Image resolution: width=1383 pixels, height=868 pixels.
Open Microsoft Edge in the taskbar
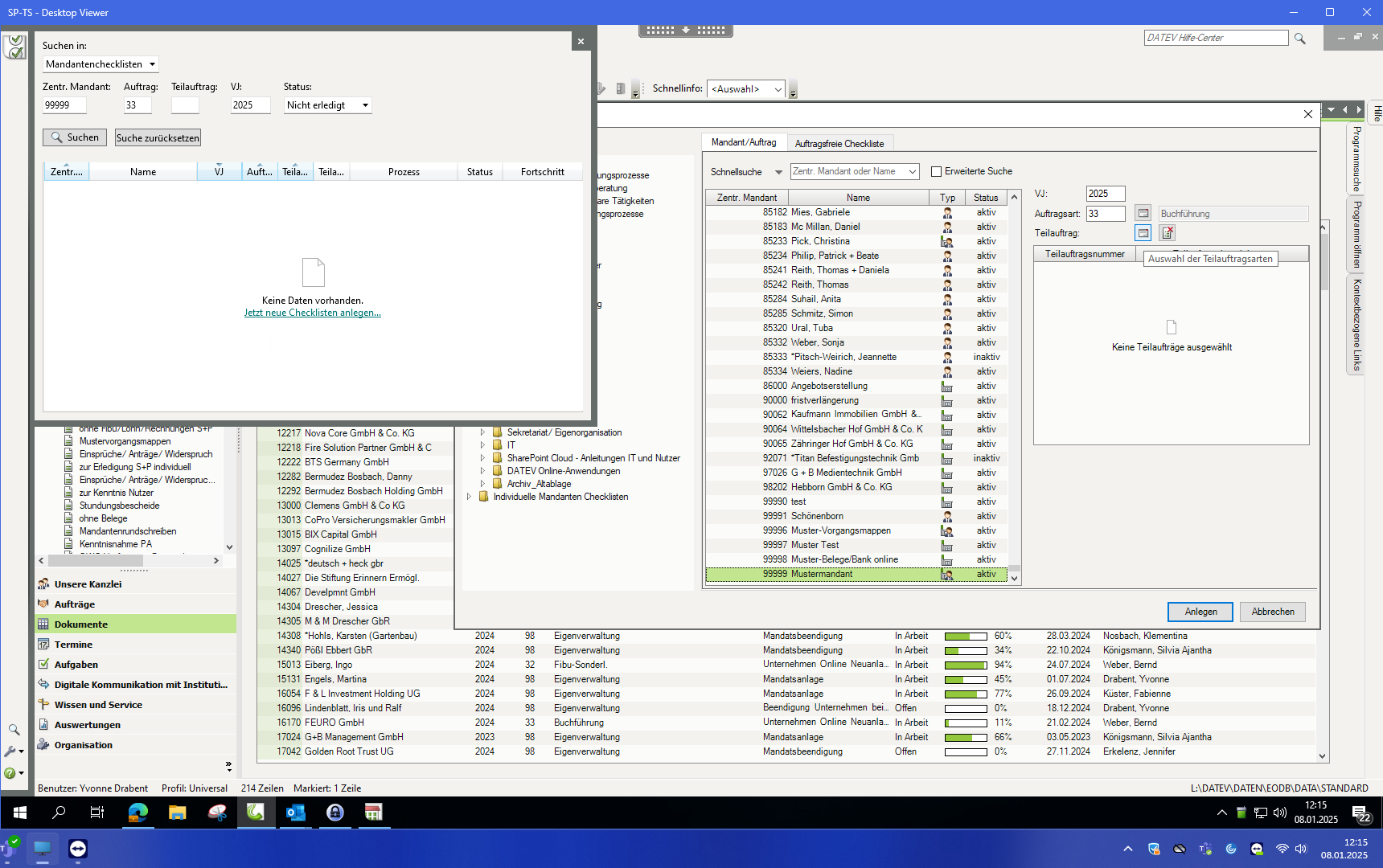click(x=138, y=813)
